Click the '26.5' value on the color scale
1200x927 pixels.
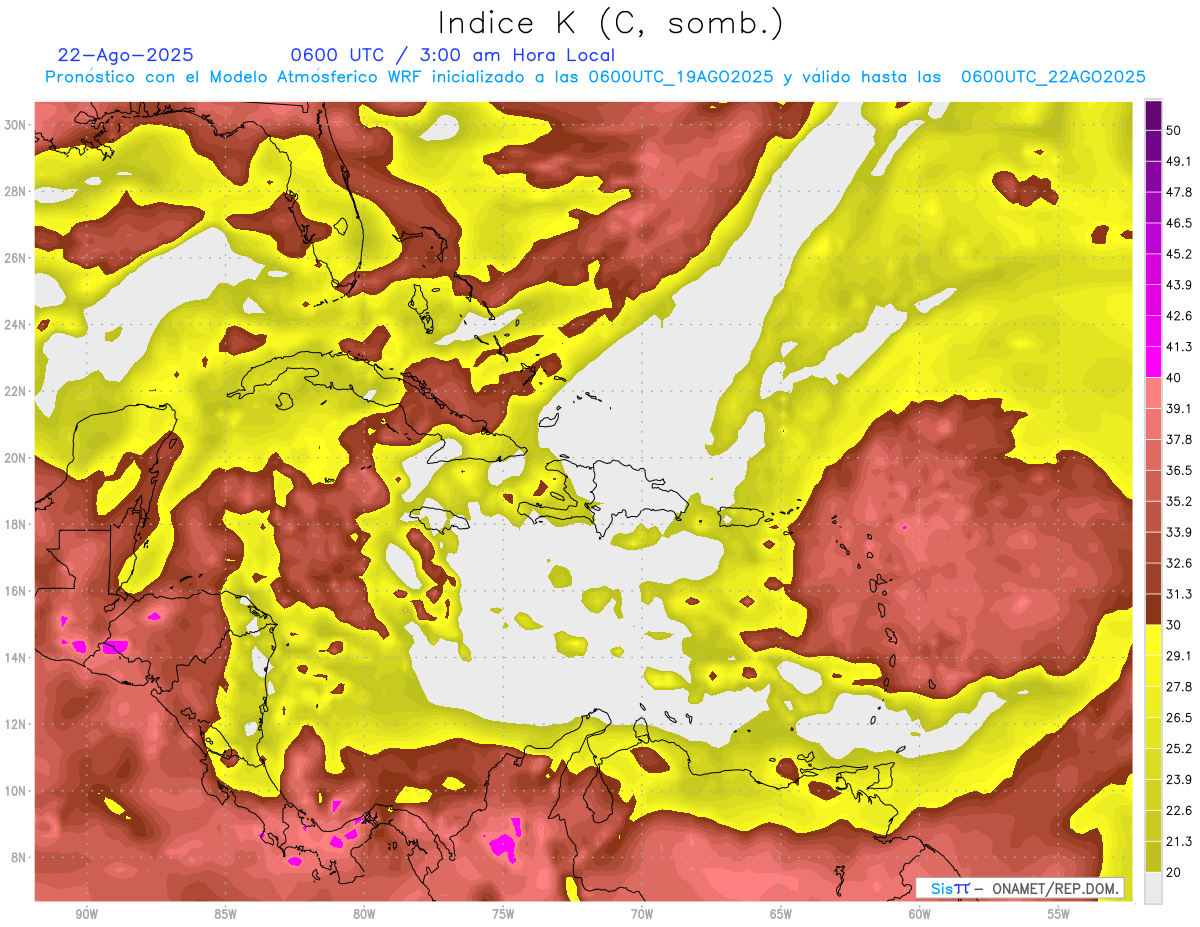pos(1179,718)
